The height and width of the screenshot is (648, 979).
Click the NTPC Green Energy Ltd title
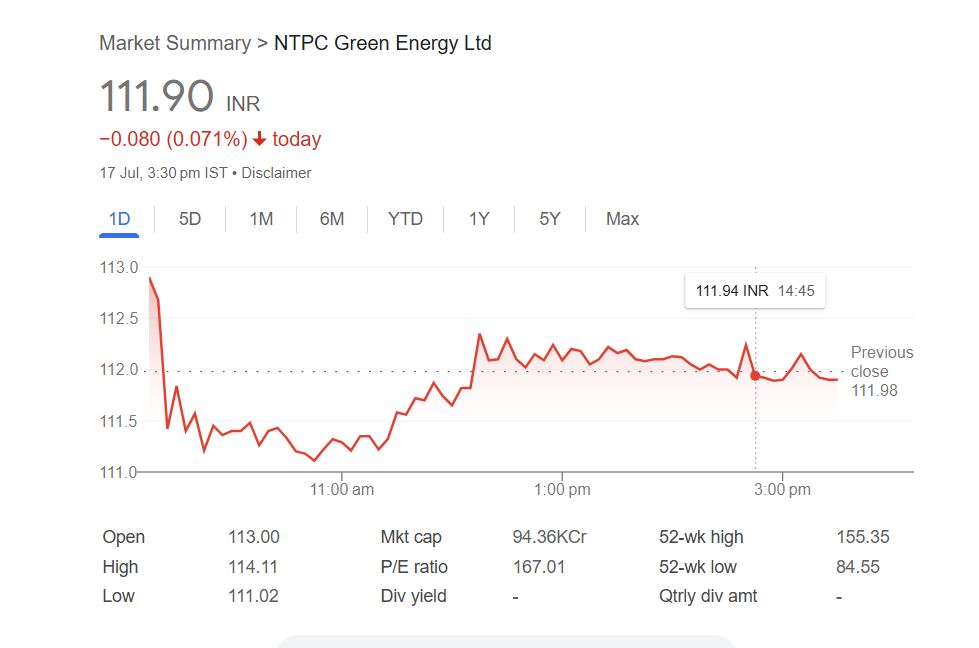coord(383,43)
